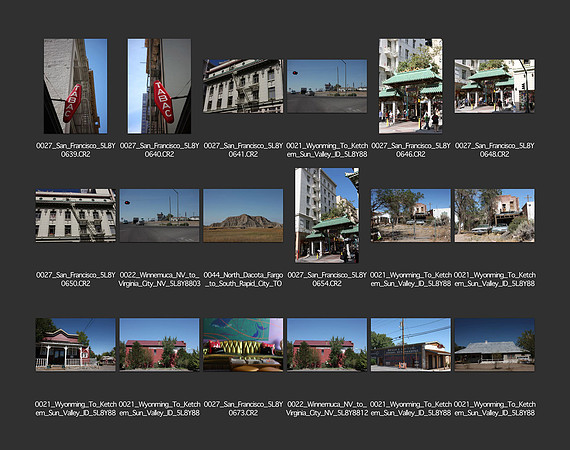Open the pink Victorian house with porch photo
Viewport: 570px width, 450px height.
pyautogui.click(x=76, y=345)
